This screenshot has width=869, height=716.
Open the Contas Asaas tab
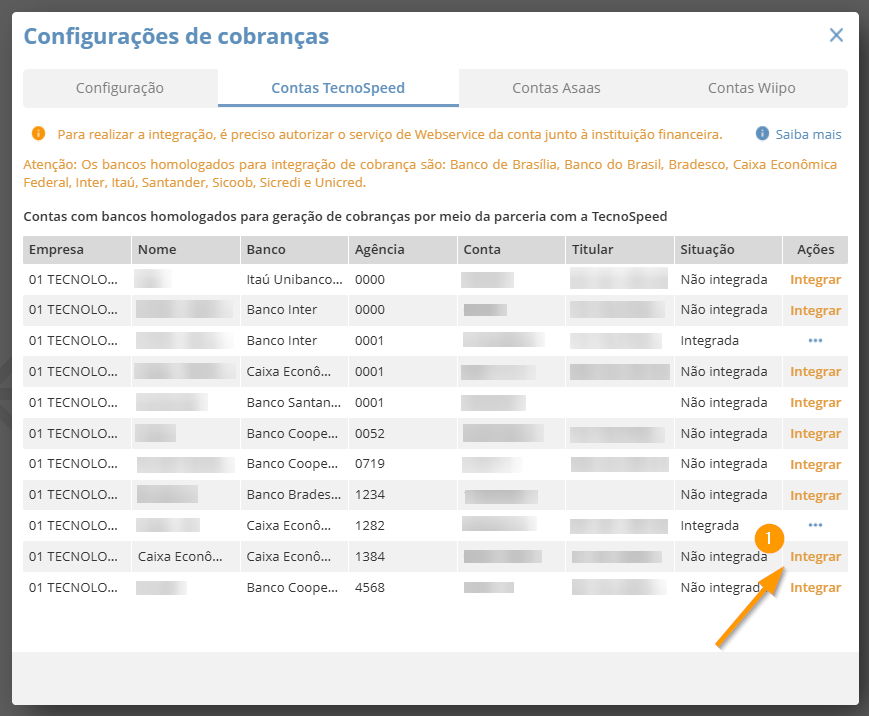pos(556,88)
